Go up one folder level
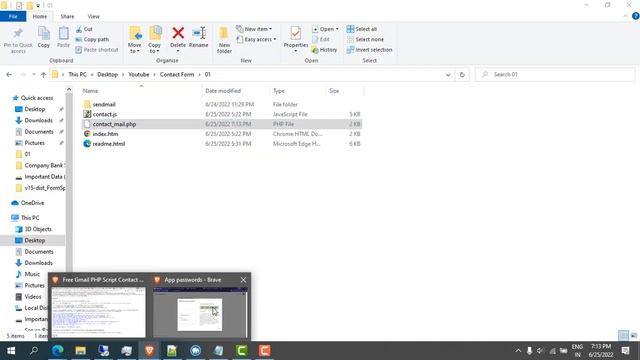The image size is (640, 360). click(x=44, y=74)
